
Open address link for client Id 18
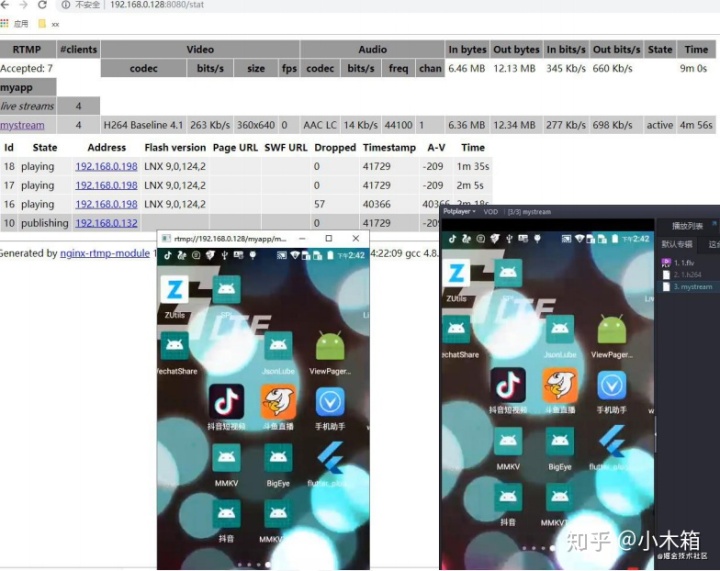point(106,167)
